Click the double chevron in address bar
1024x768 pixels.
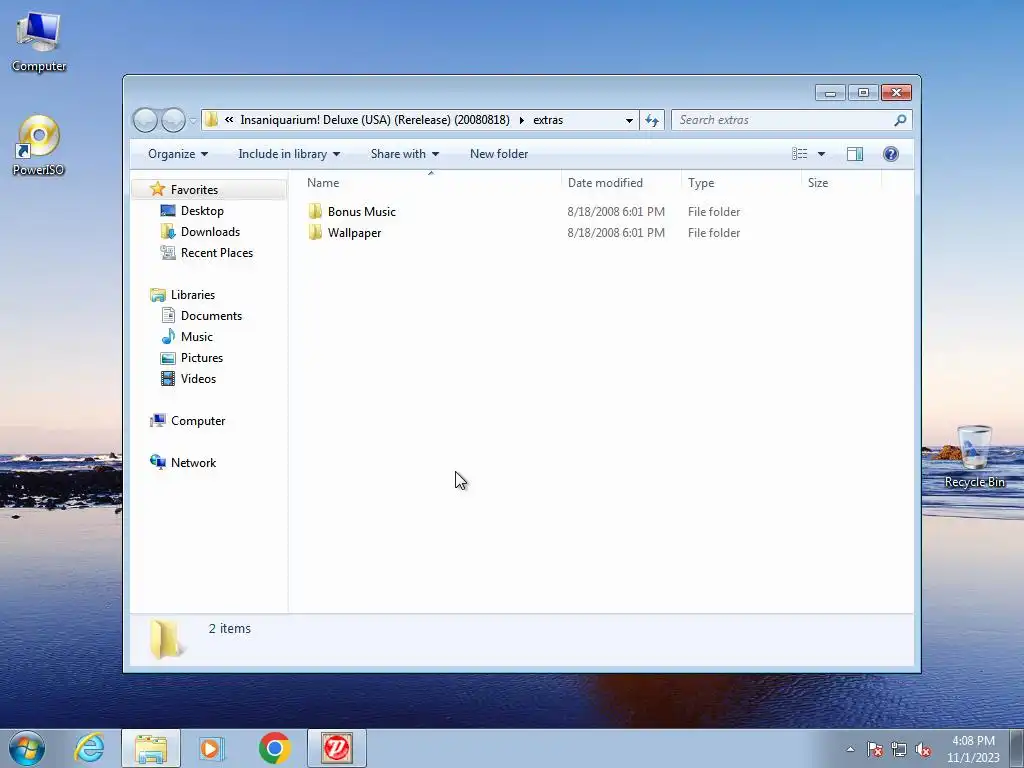tap(229, 120)
